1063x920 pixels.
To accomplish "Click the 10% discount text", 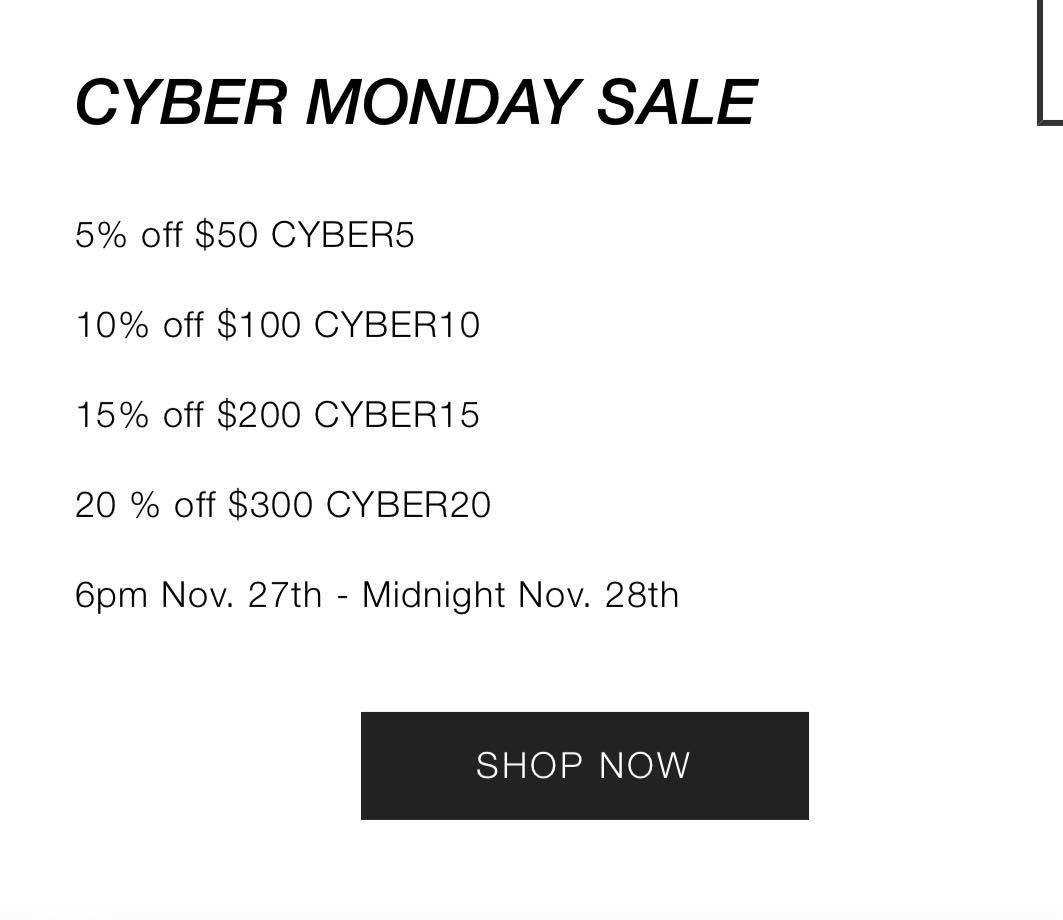I will point(112,325).
